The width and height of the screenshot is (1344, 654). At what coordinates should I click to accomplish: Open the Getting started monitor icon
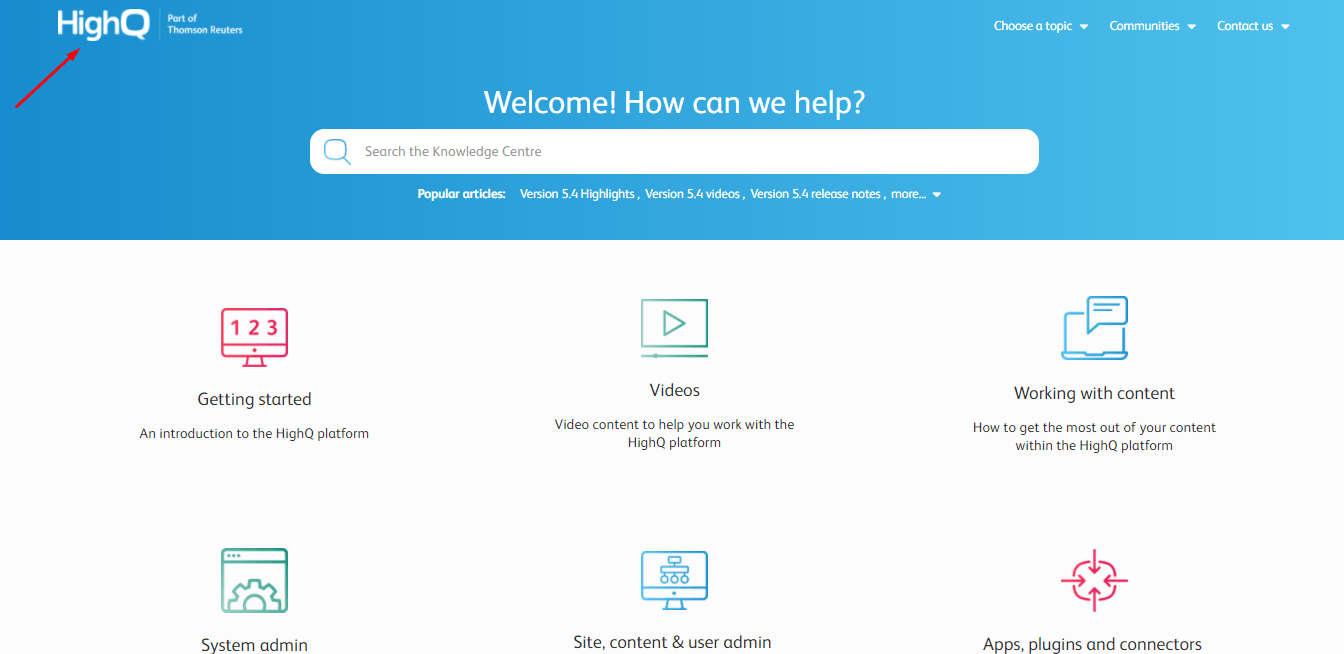pos(254,338)
